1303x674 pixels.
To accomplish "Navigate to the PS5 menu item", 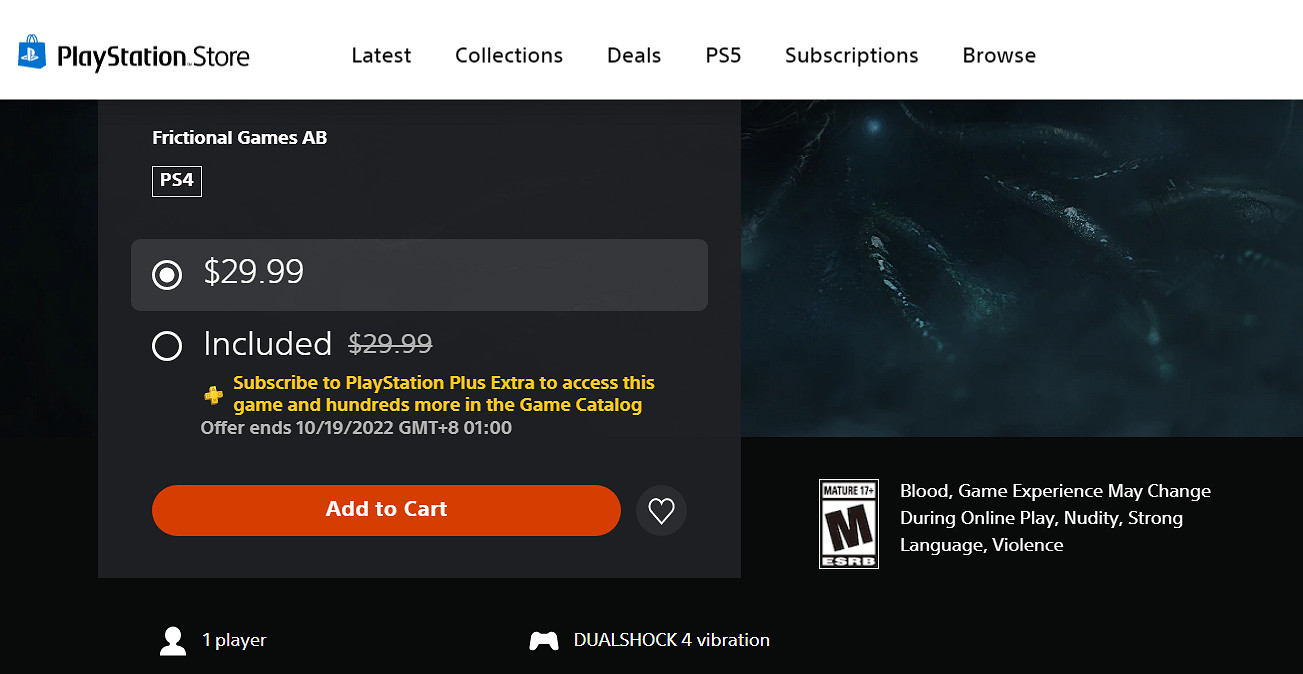I will click(x=723, y=56).
